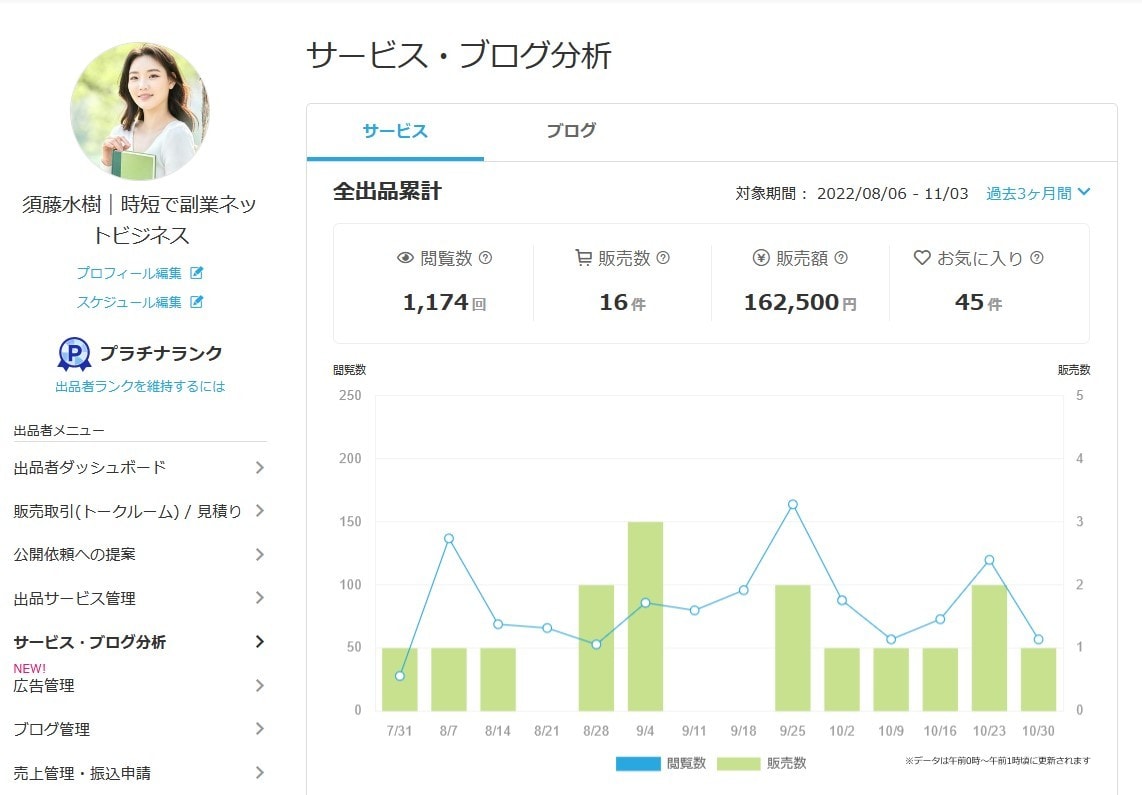Open 販売取引(トークルーム) / 見積り menu item
This screenshot has width=1142, height=795.
140,511
